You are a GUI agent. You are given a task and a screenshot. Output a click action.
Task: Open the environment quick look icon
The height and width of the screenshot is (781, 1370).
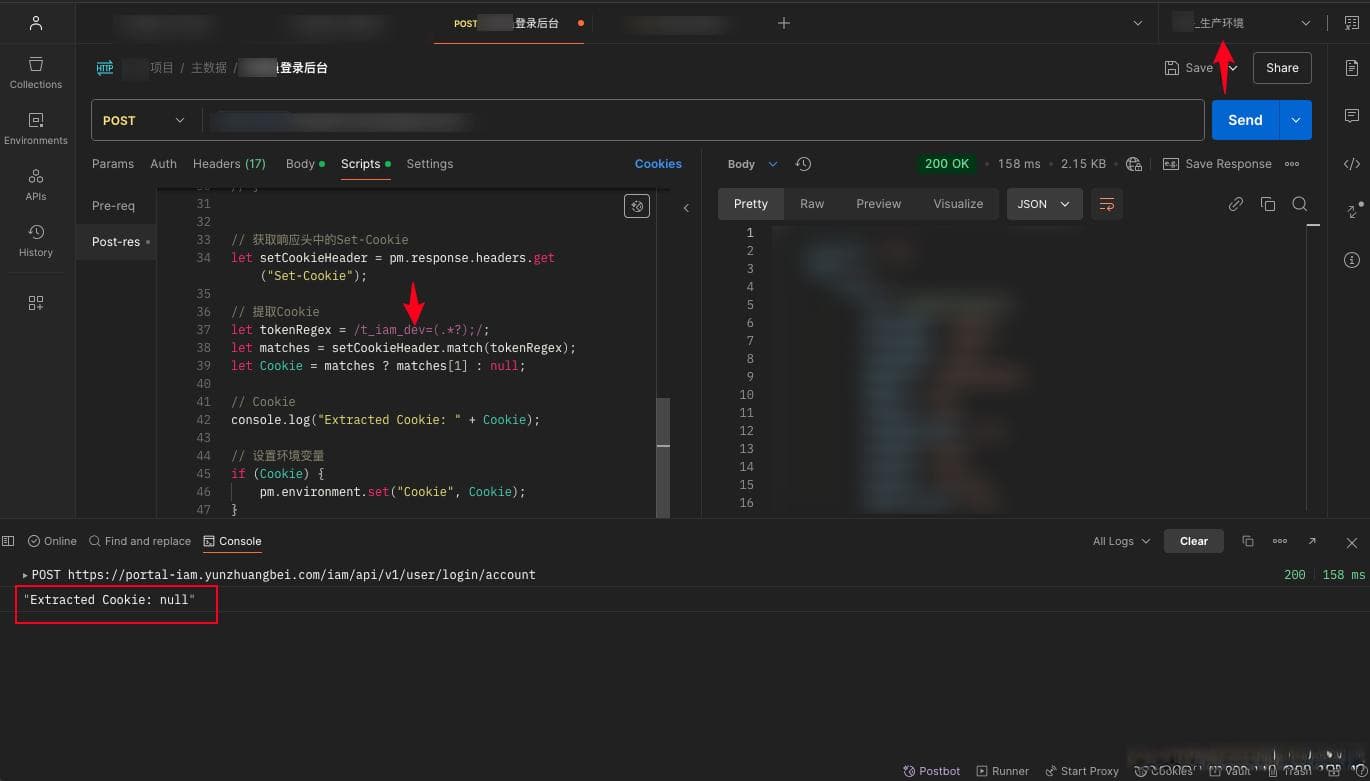pos(1352,23)
